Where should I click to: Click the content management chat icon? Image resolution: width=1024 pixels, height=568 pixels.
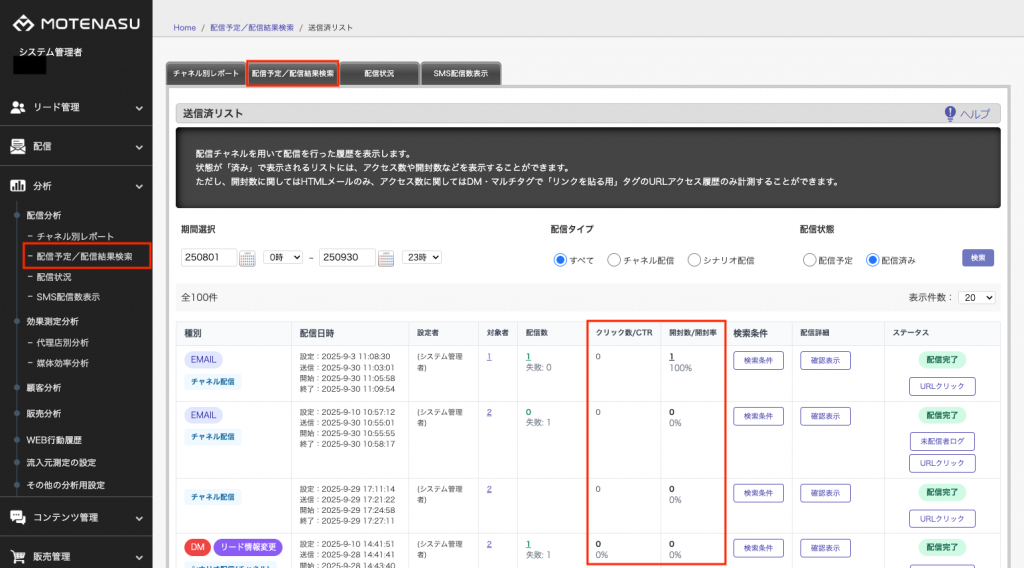pyautogui.click(x=18, y=517)
